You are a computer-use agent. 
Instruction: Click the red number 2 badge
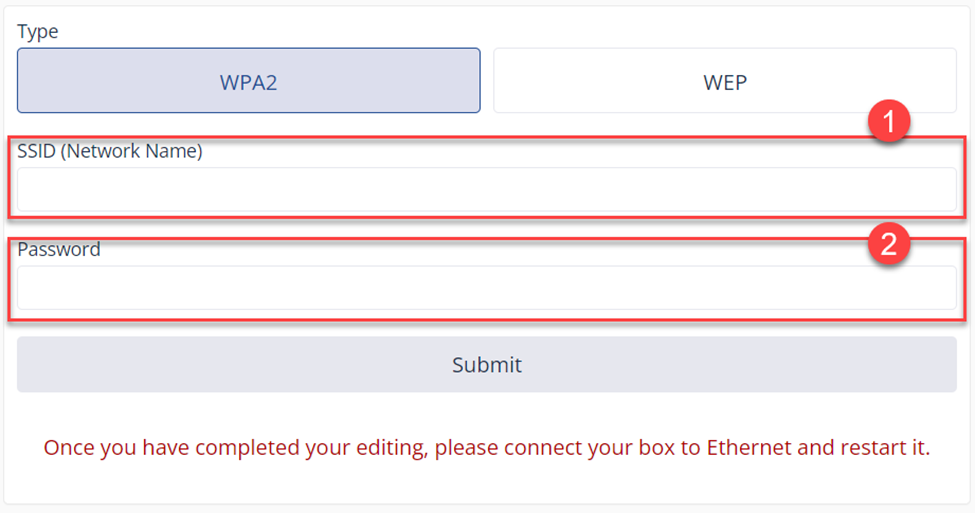(888, 243)
